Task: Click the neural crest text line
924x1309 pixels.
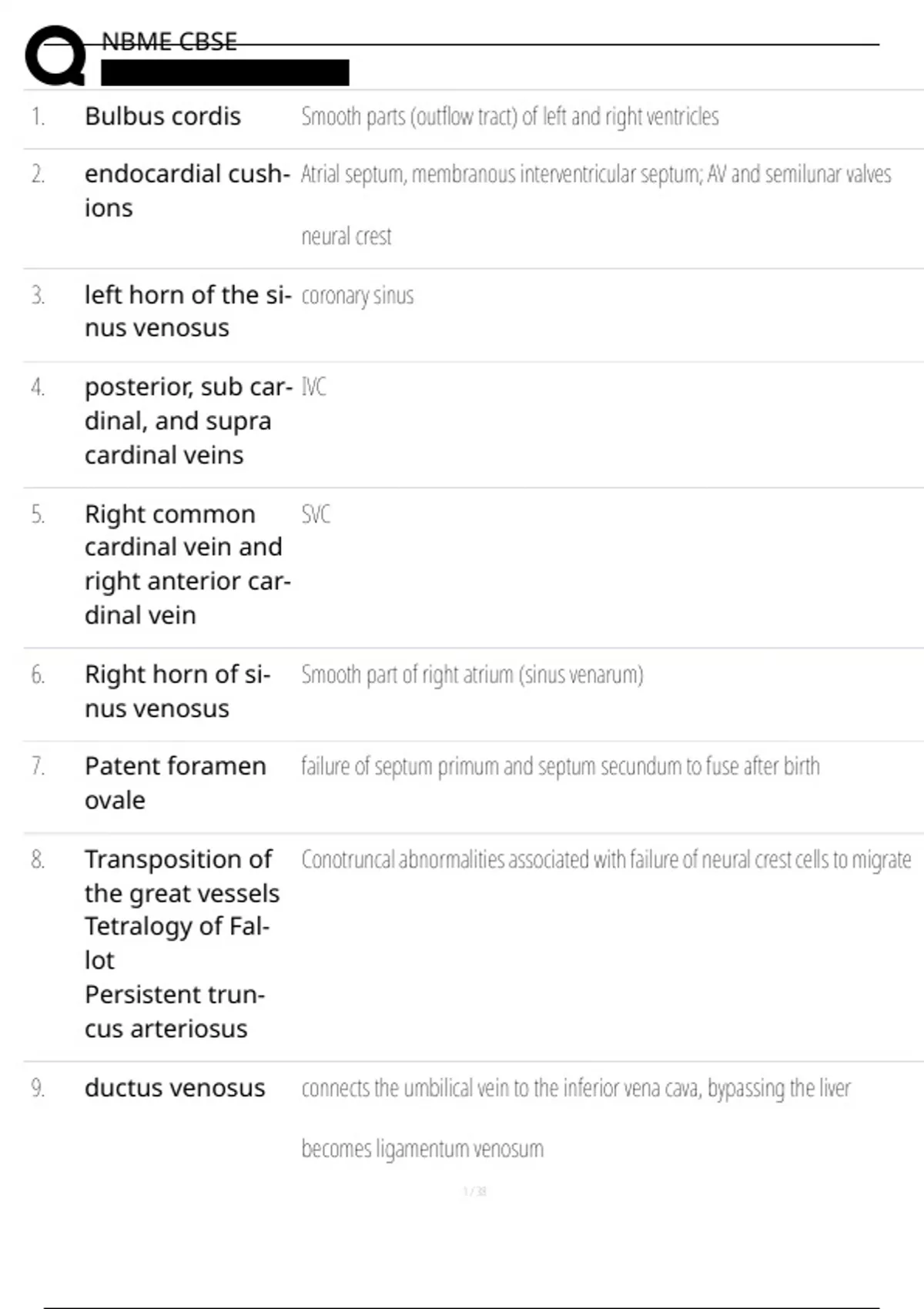Action: point(346,236)
